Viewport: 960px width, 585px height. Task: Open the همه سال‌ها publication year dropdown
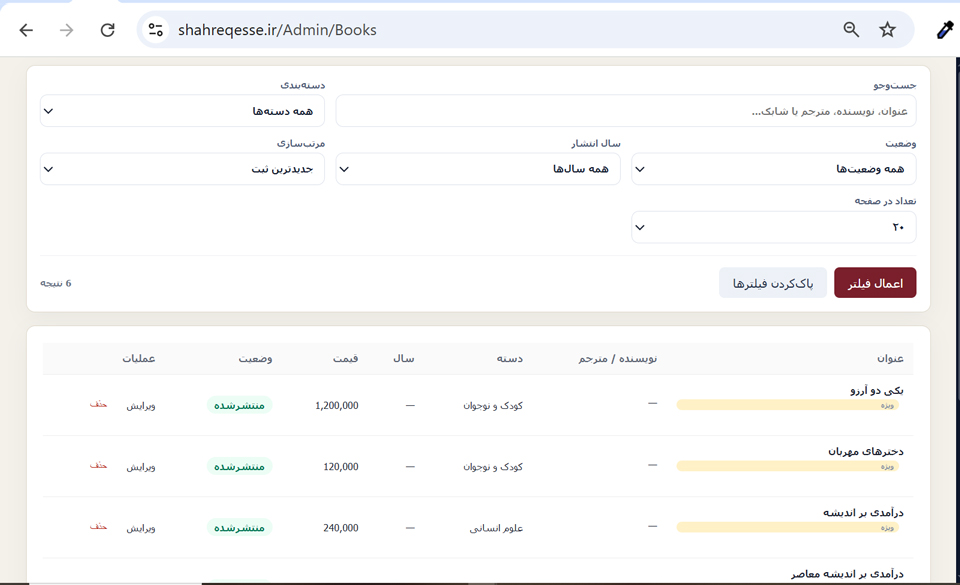[x=478, y=169]
